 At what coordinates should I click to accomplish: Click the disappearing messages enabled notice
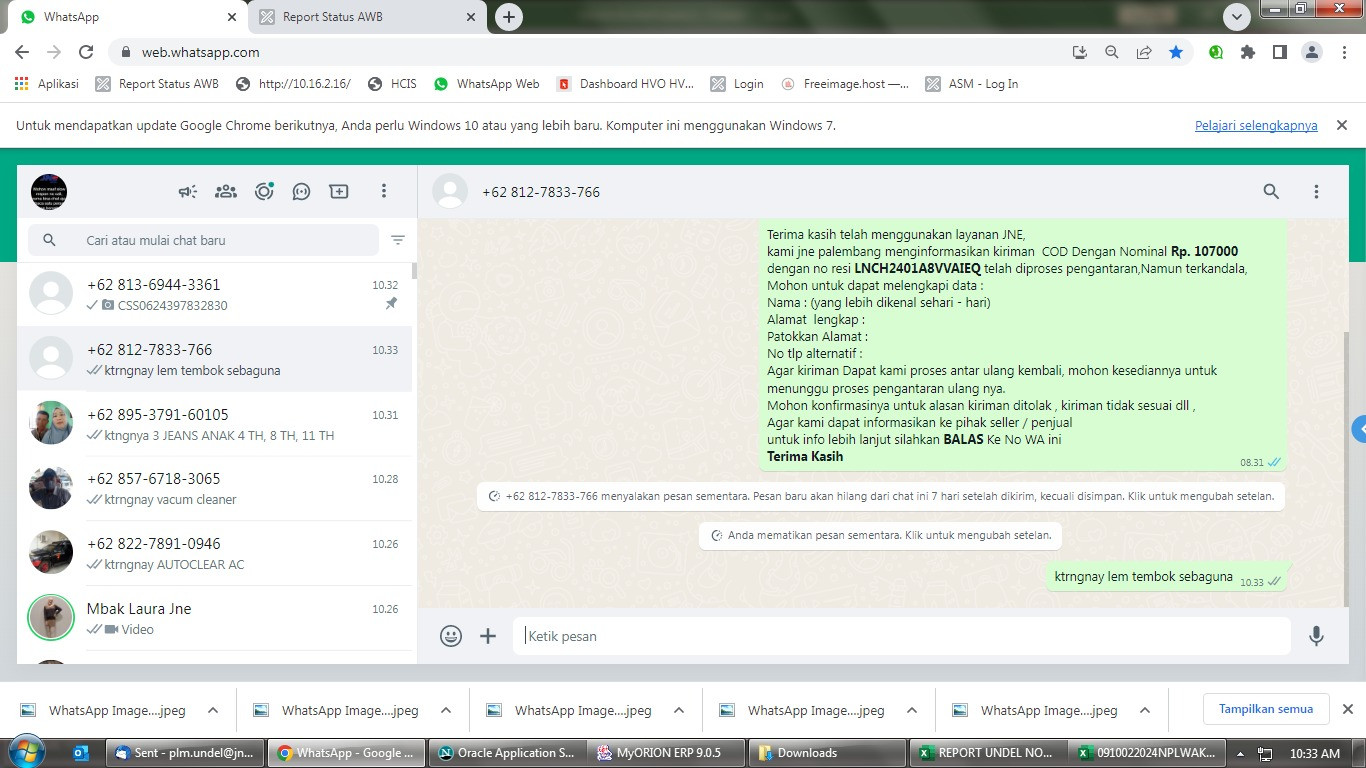881,496
